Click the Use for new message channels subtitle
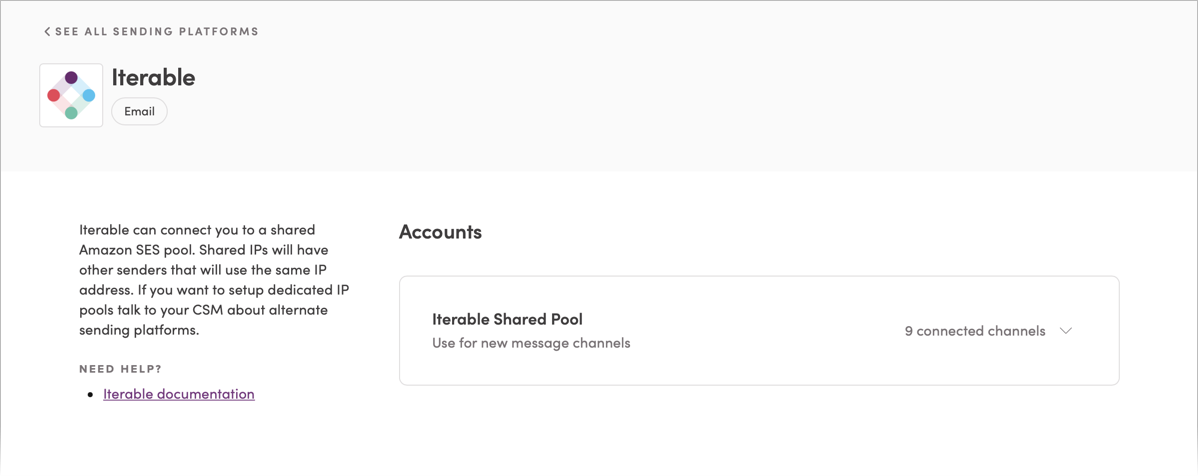Viewport: 1198px width, 476px height. click(531, 343)
